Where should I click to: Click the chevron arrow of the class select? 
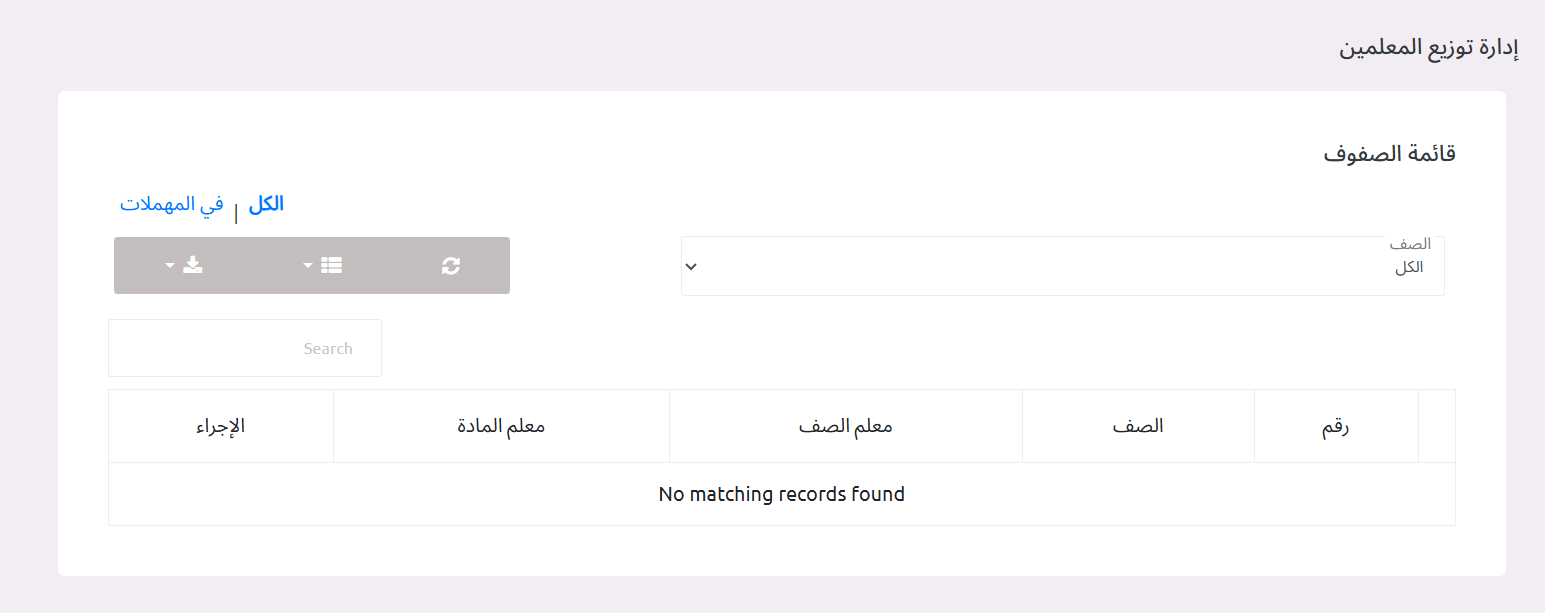click(690, 267)
